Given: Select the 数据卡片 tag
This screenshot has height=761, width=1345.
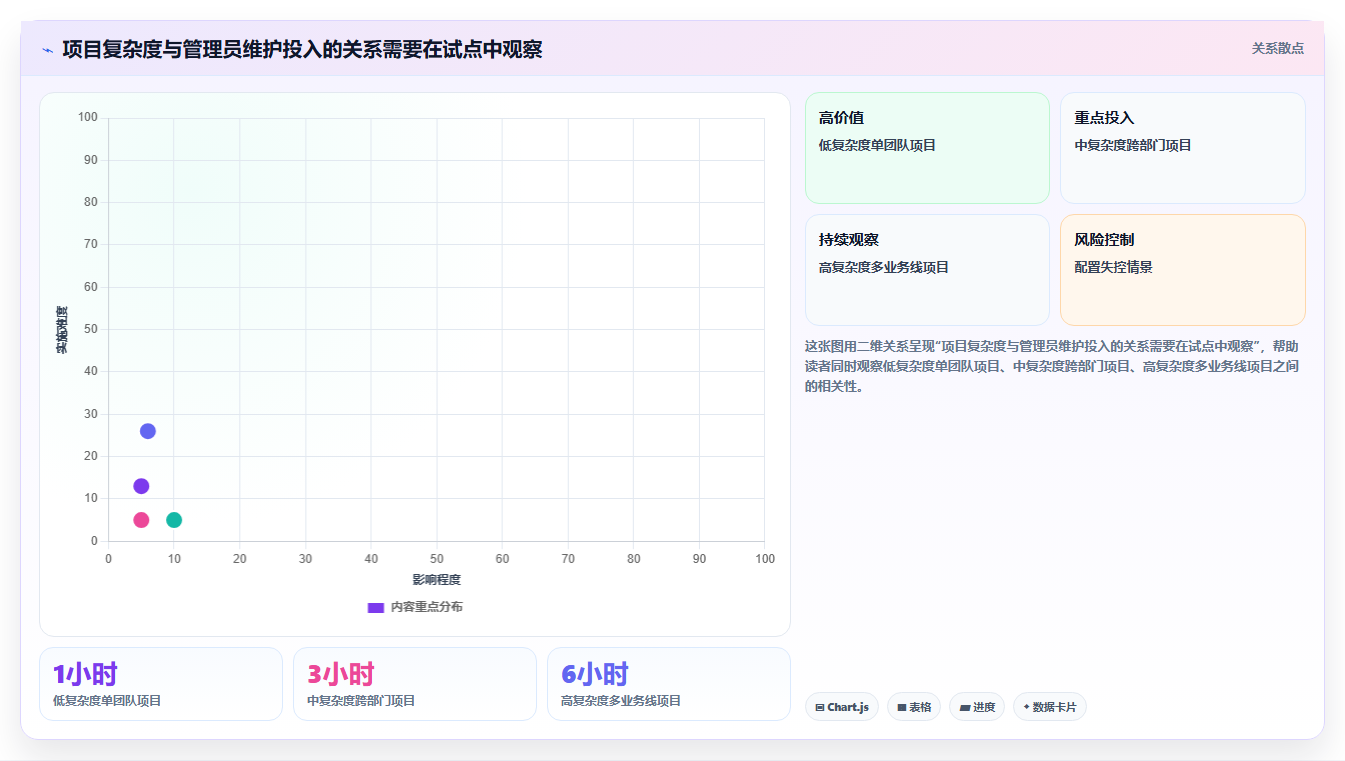Looking at the screenshot, I should (1050, 707).
